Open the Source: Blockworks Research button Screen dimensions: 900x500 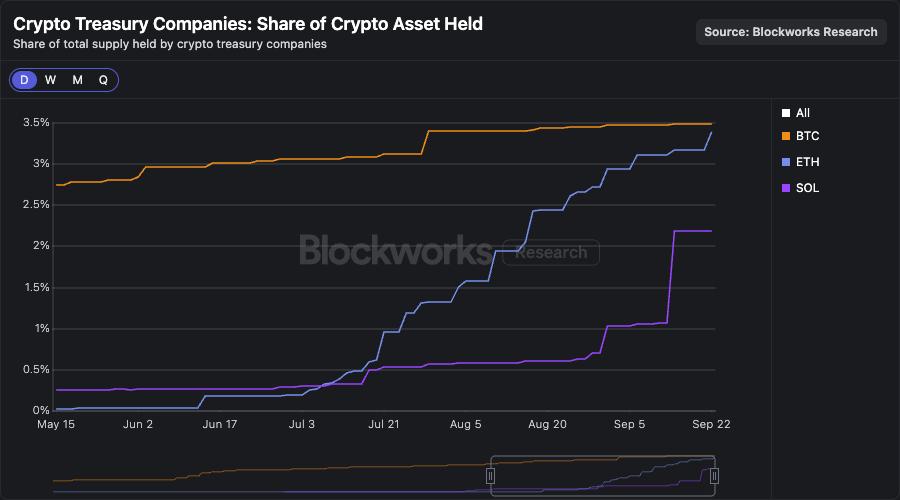coord(790,31)
